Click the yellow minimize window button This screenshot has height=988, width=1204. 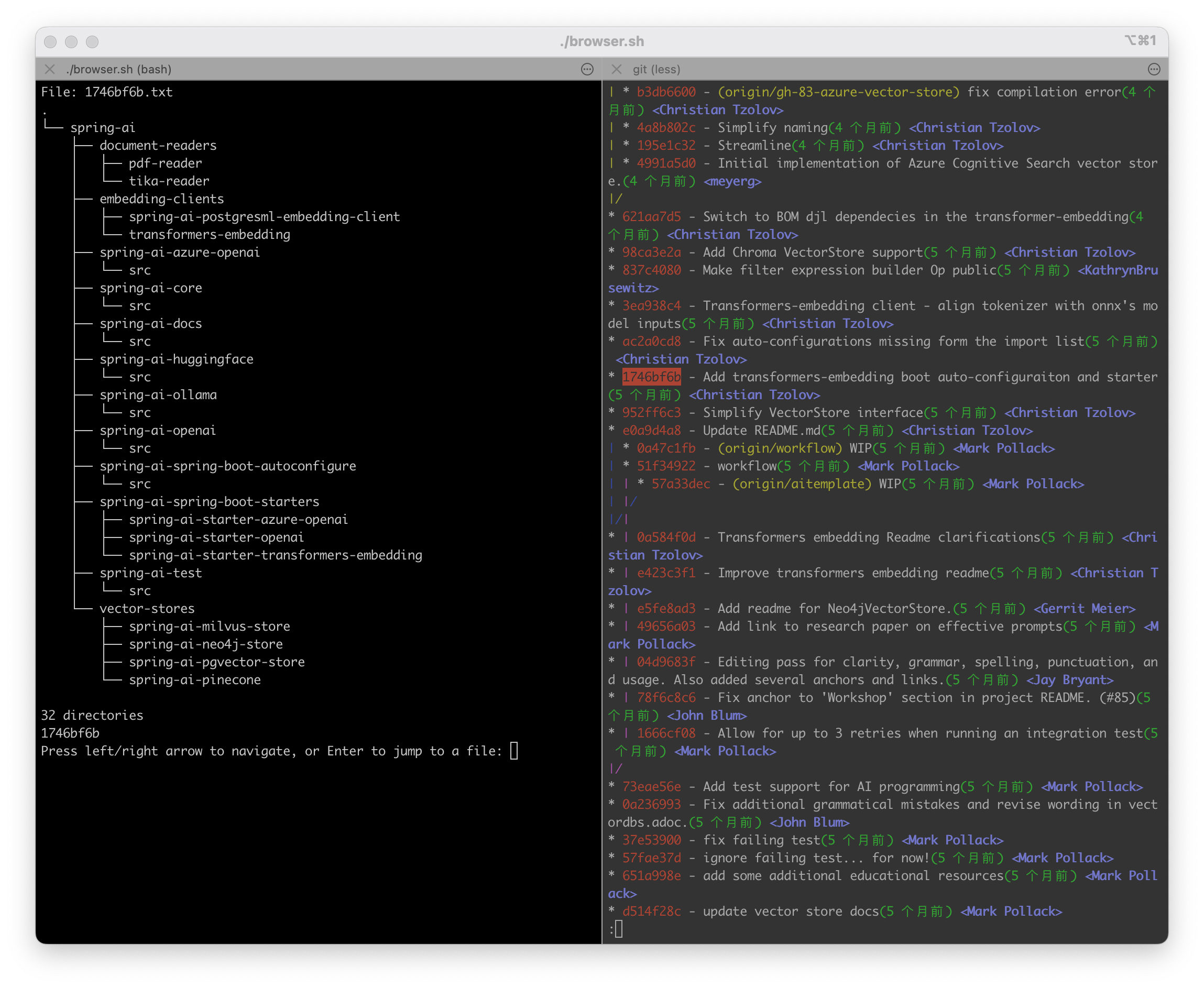click(71, 41)
